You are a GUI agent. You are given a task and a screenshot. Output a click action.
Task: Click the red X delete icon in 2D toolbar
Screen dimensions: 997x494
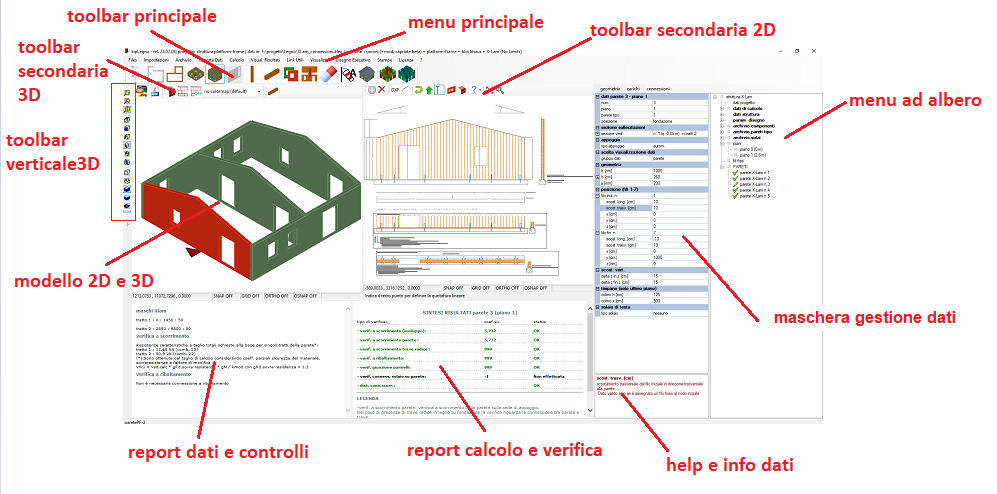[x=381, y=90]
